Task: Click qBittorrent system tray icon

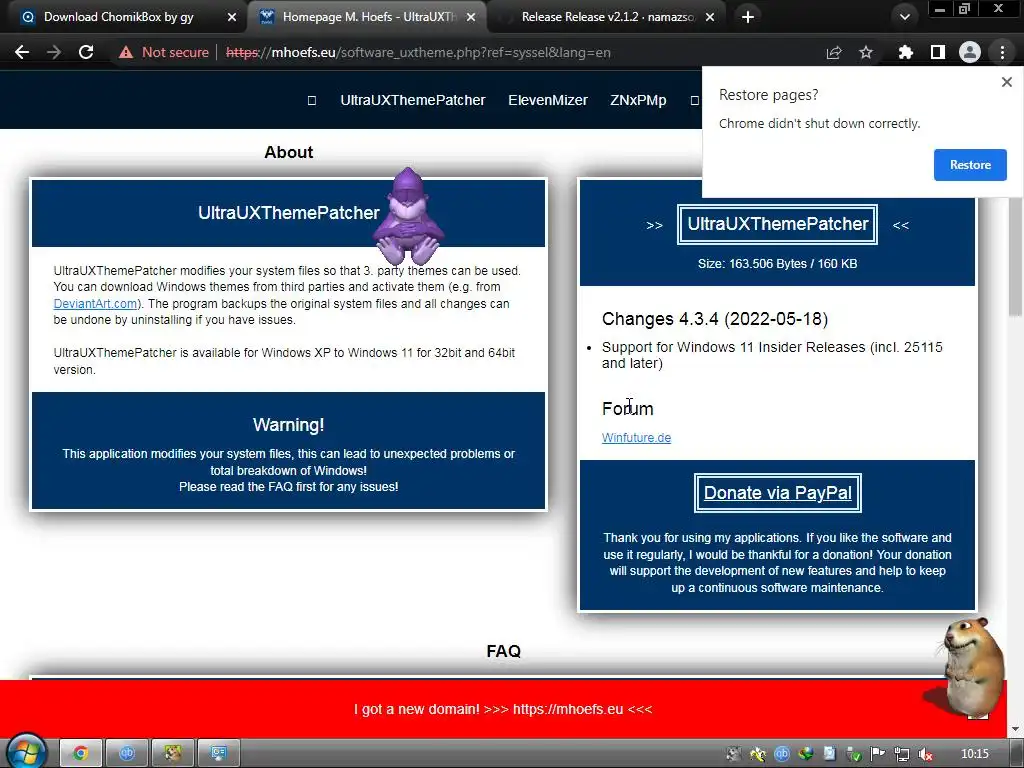Action: [782, 754]
